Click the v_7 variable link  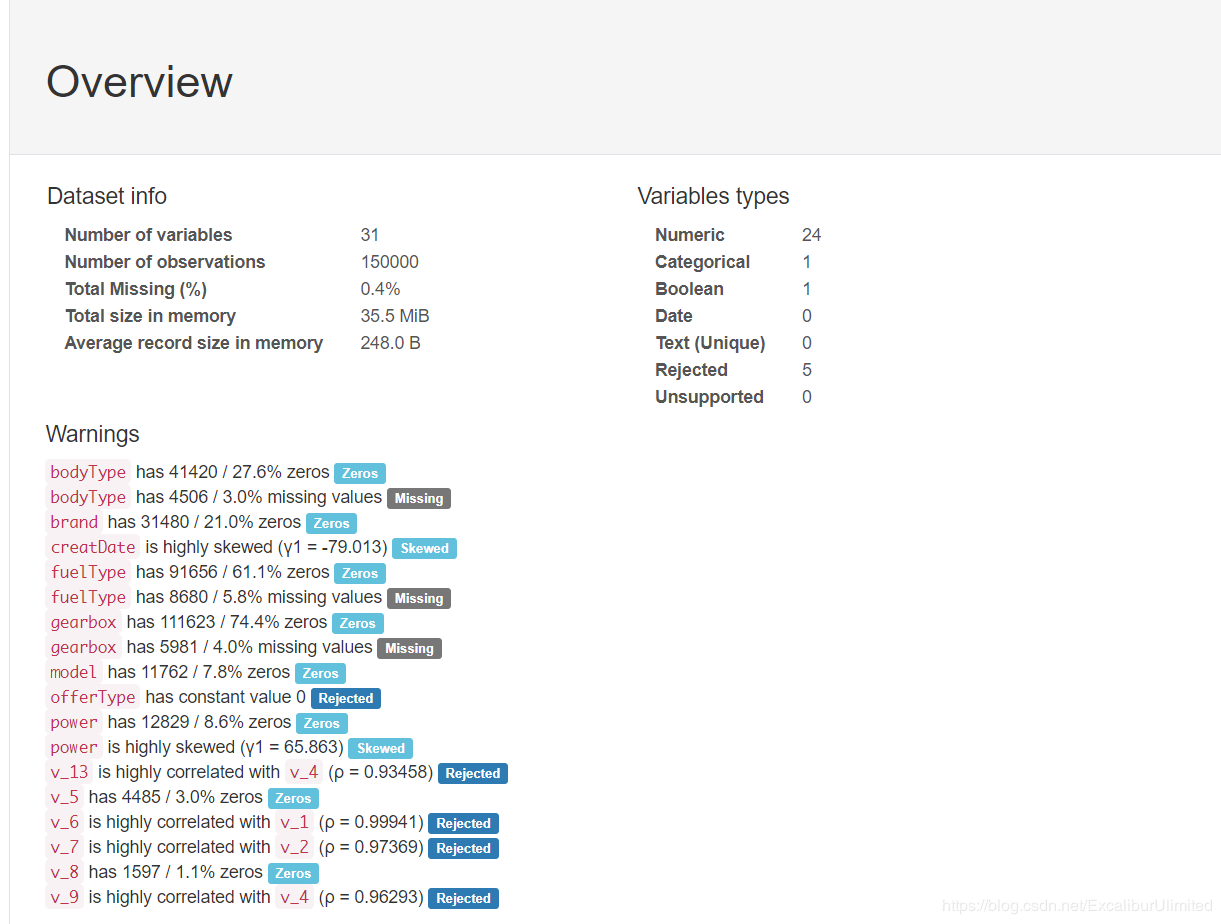click(x=65, y=847)
